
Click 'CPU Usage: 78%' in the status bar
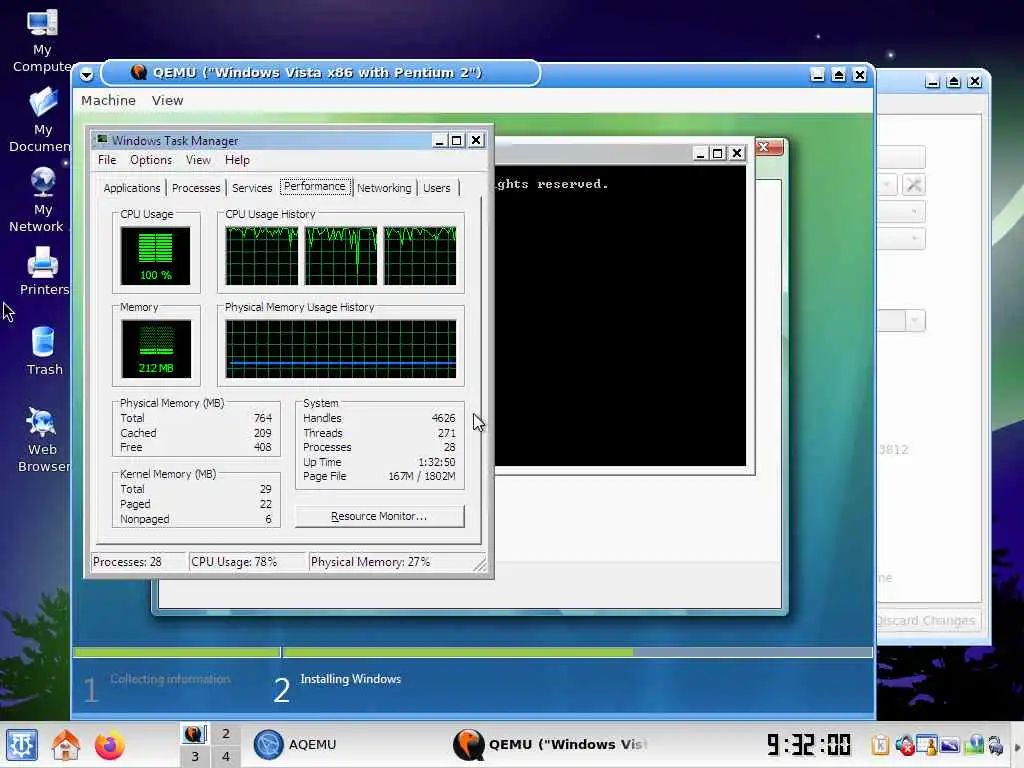234,562
